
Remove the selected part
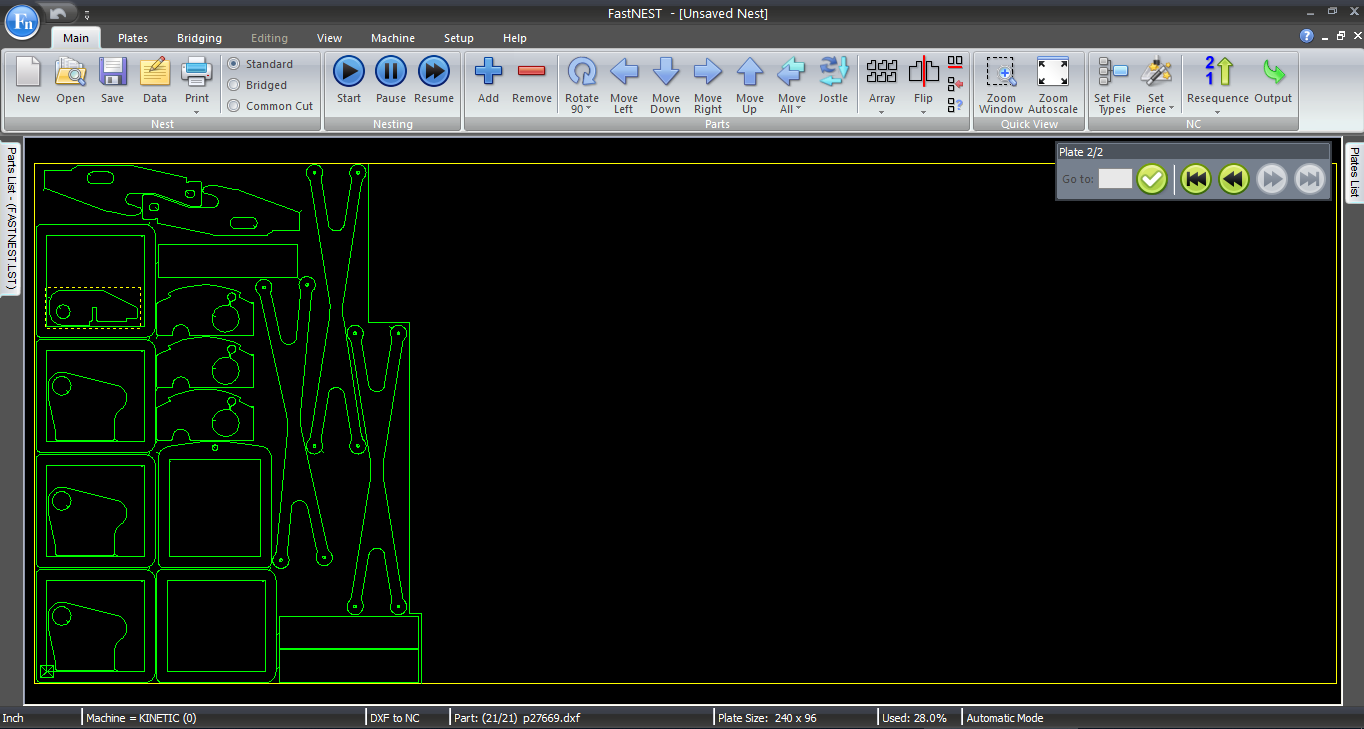[531, 80]
